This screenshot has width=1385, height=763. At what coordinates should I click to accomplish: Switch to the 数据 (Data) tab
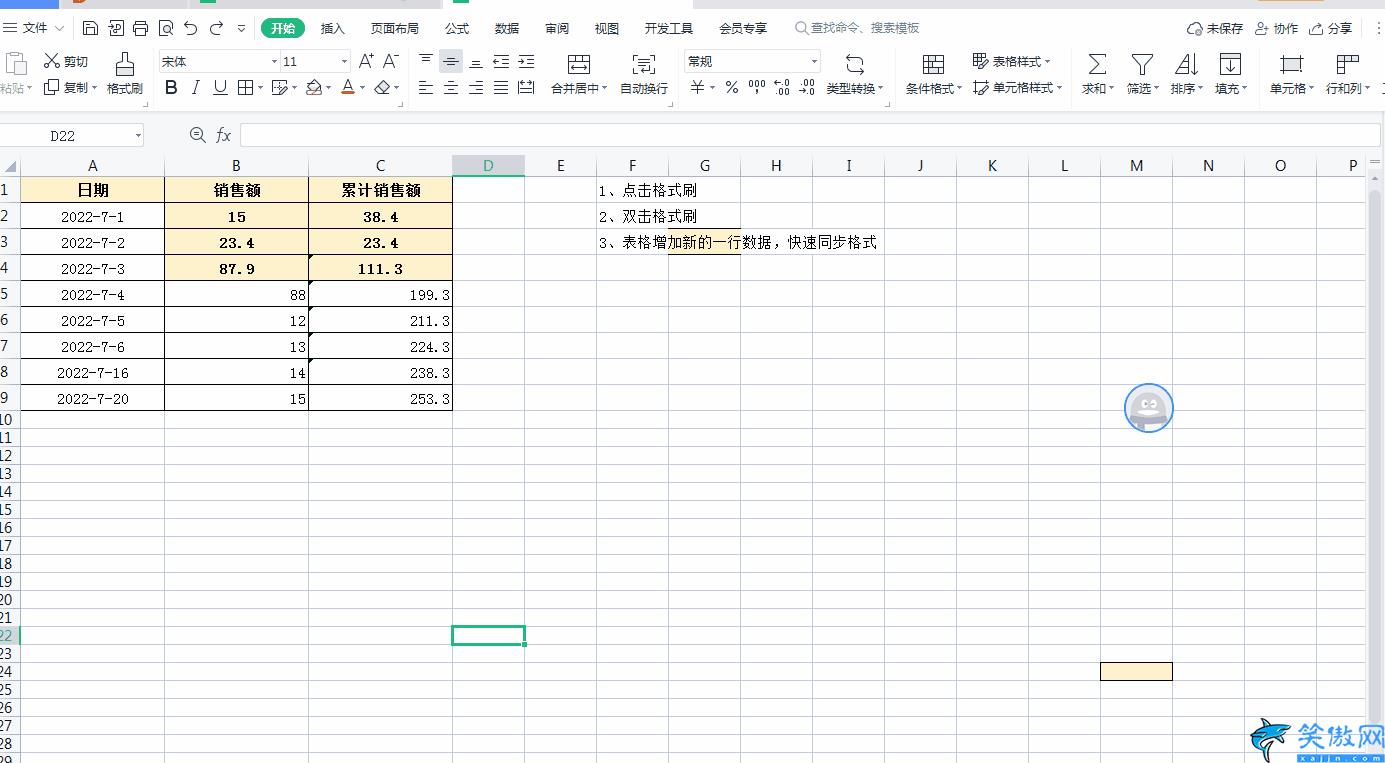pyautogui.click(x=507, y=28)
